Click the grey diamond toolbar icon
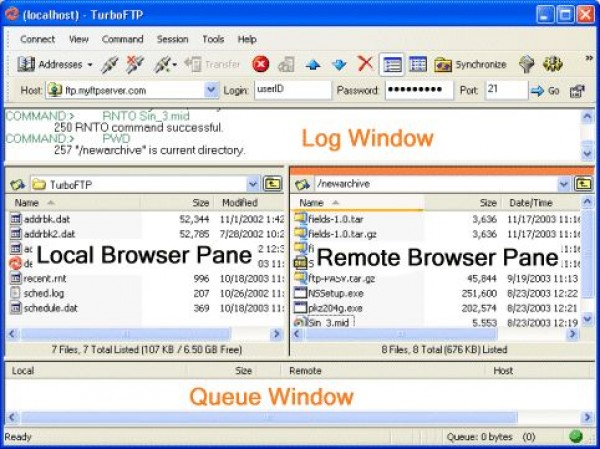Viewport: 600px width, 449px height. click(527, 64)
